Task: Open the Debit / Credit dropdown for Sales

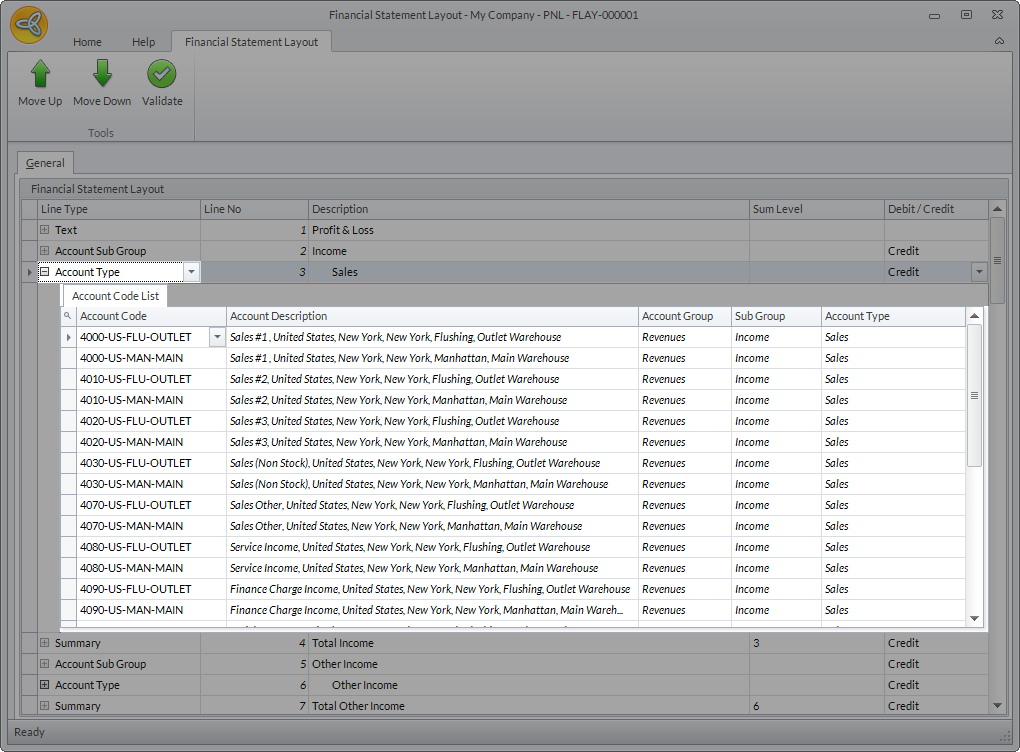Action: click(x=977, y=272)
